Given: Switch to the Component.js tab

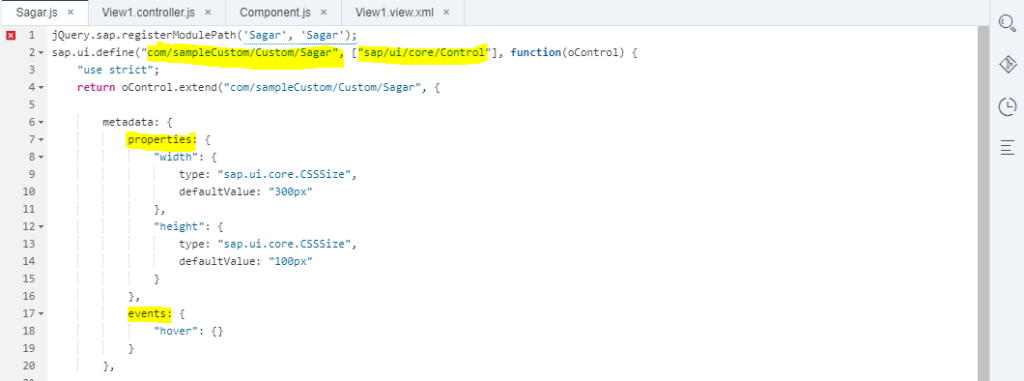Looking at the screenshot, I should click(274, 12).
